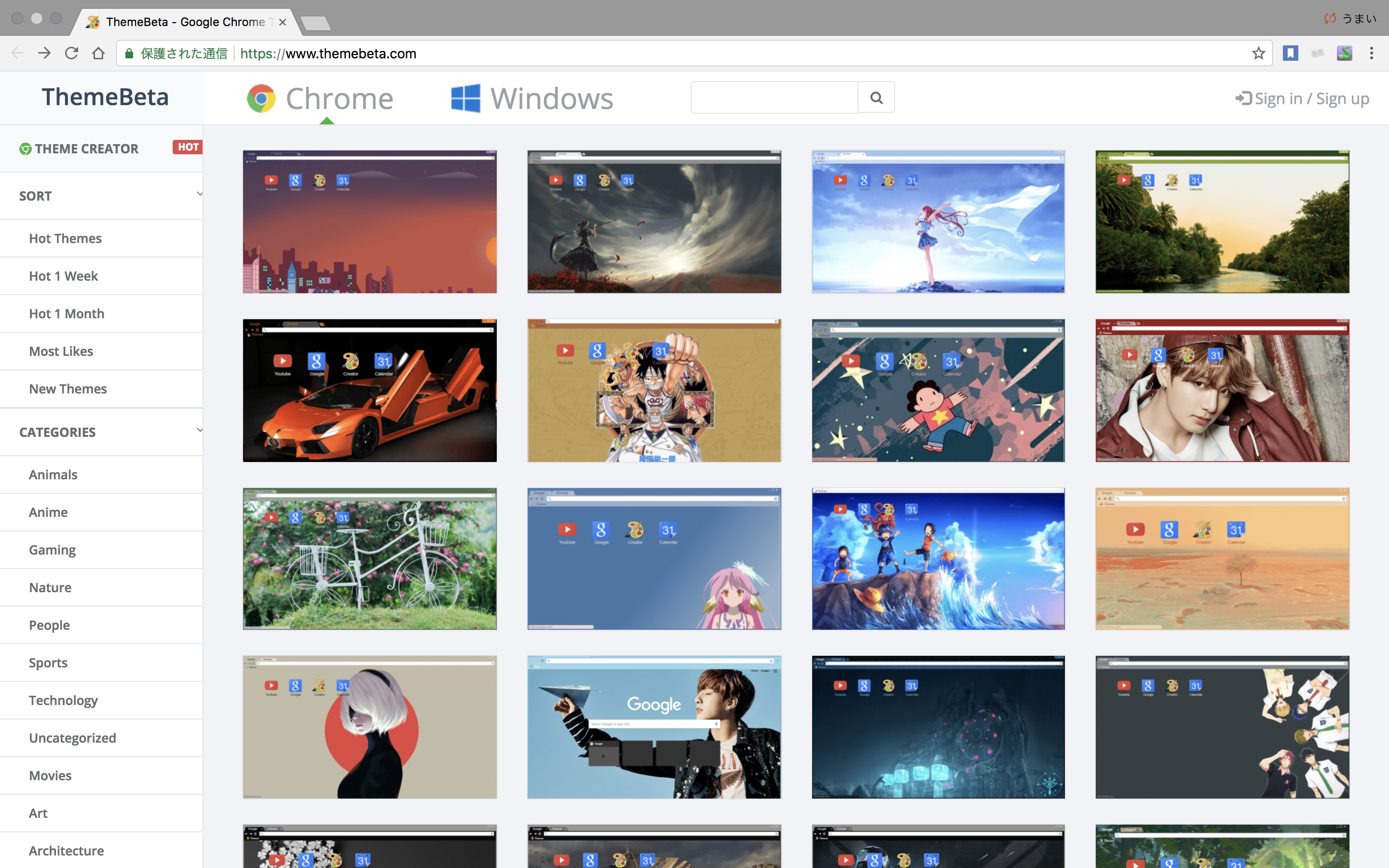The width and height of the screenshot is (1389, 868).
Task: Browse the Animals category
Action: pos(53,475)
